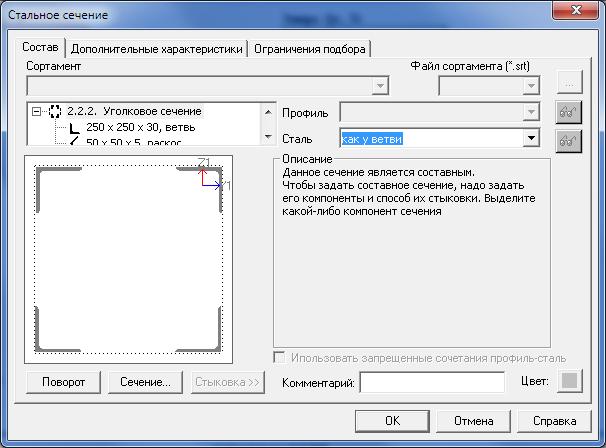Image resolution: width=606 pixels, height=448 pixels.
Task: Open the Сталь dropdown list
Action: click(x=532, y=139)
